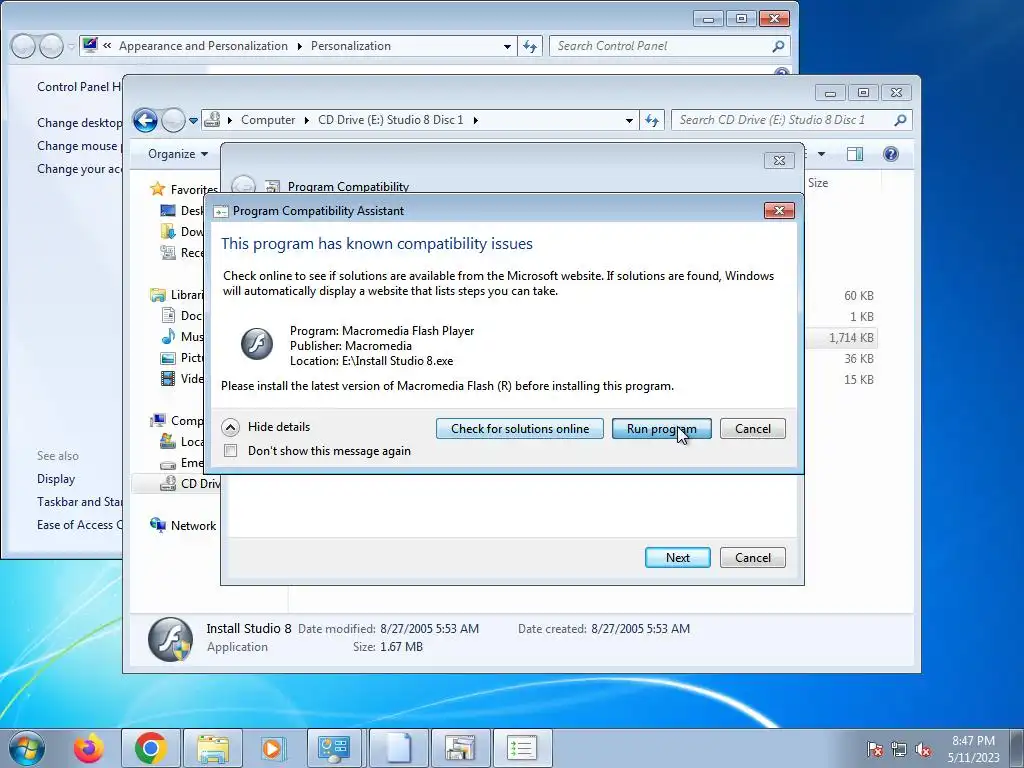Screen dimensions: 1024x768
Task: Click Next in Program Compatibility wizard
Action: coord(677,558)
